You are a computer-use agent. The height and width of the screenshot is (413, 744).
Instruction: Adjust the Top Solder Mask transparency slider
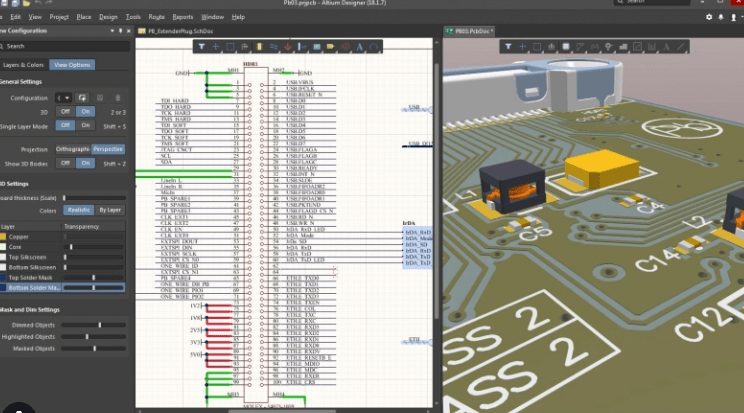pos(94,277)
